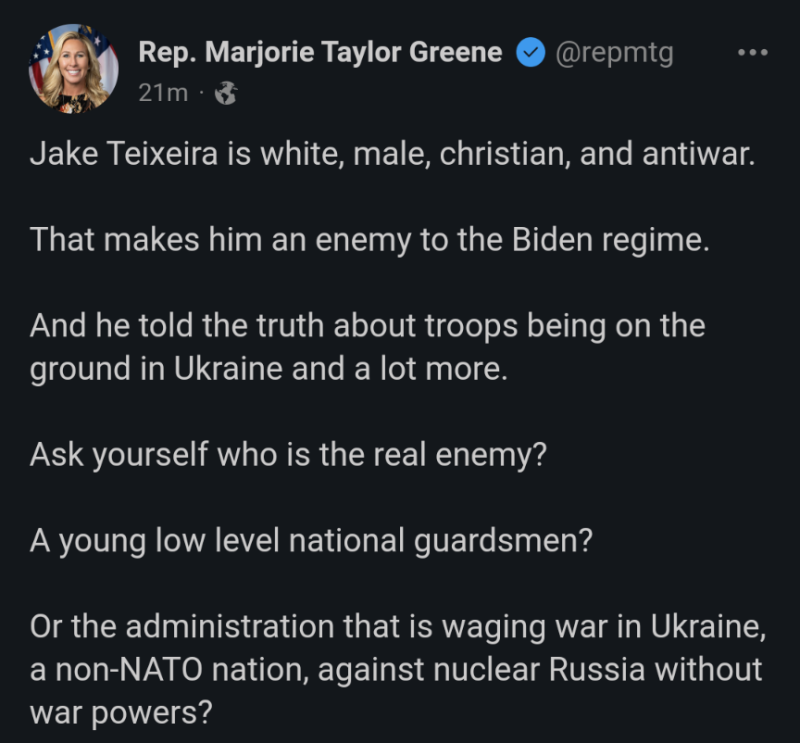This screenshot has height=743, width=800.
Task: Open the post's three-dot more options menu
Action: click(751, 53)
